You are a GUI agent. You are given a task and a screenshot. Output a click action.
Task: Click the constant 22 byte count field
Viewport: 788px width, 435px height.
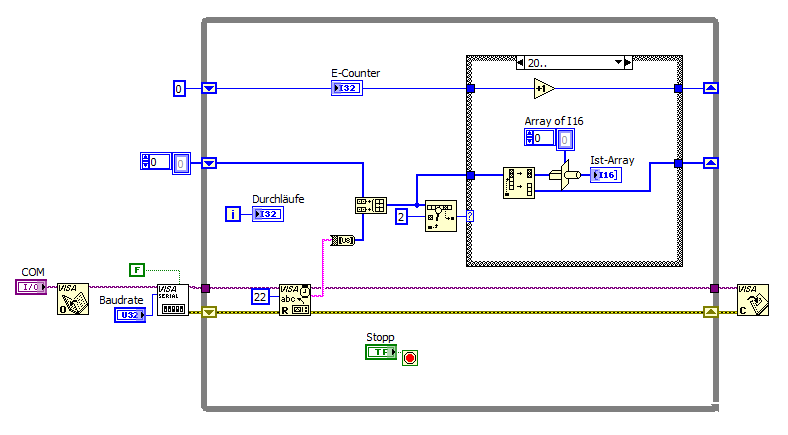coord(260,296)
